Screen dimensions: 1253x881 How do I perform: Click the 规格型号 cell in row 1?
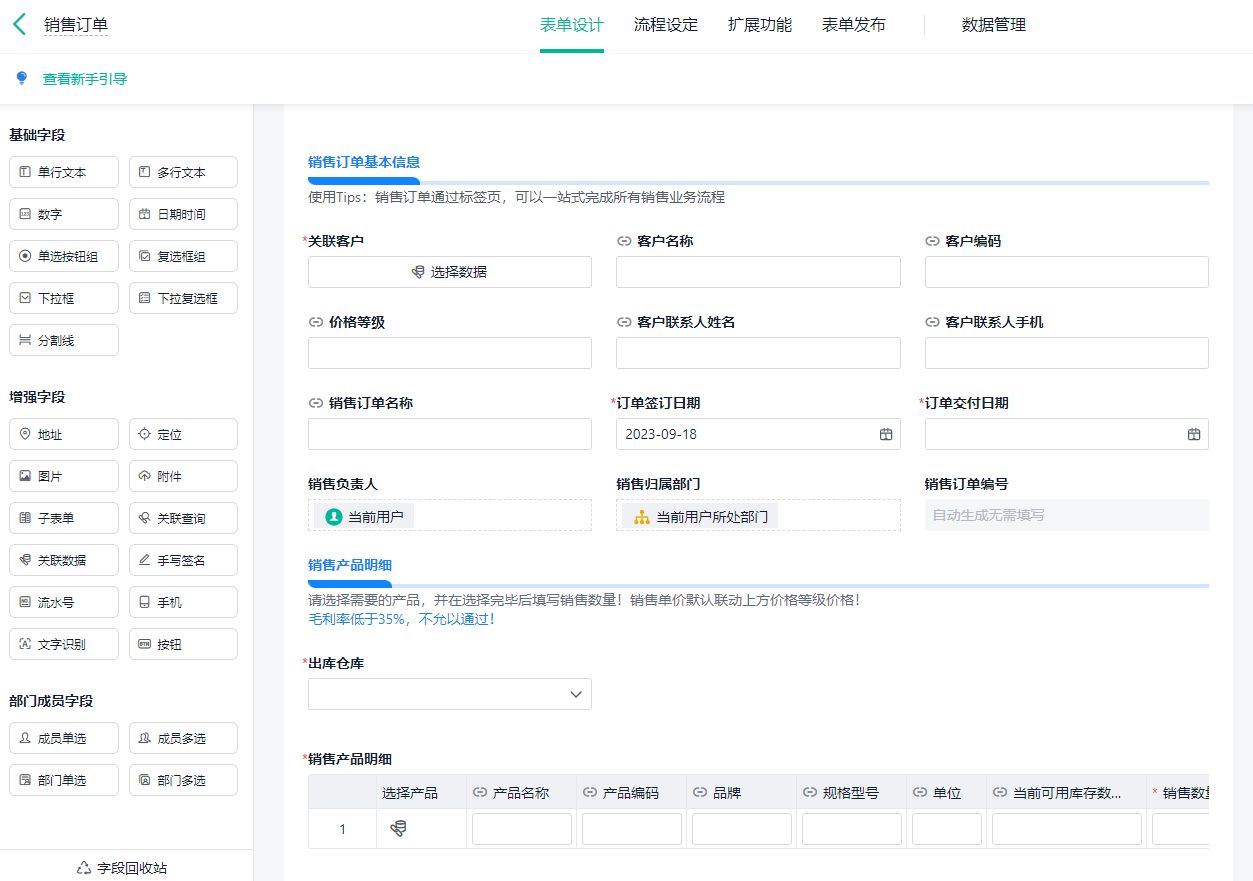click(x=852, y=829)
